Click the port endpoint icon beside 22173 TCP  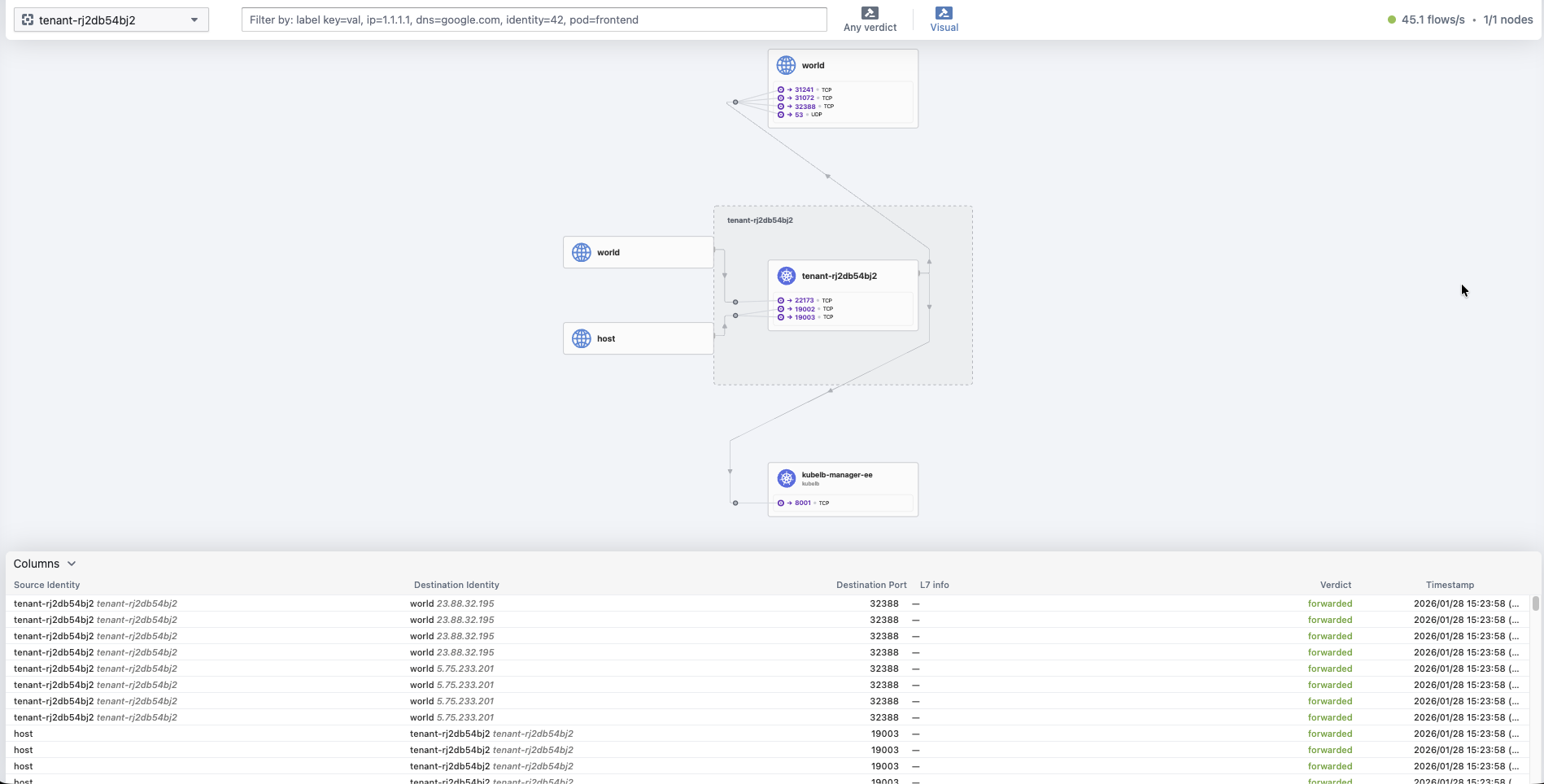782,300
